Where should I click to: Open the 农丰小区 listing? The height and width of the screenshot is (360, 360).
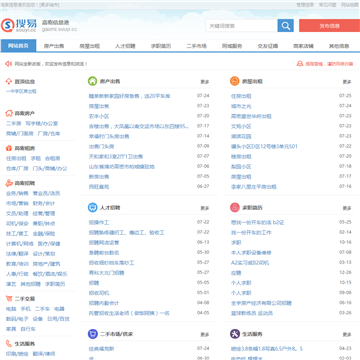pyautogui.click(x=99, y=116)
